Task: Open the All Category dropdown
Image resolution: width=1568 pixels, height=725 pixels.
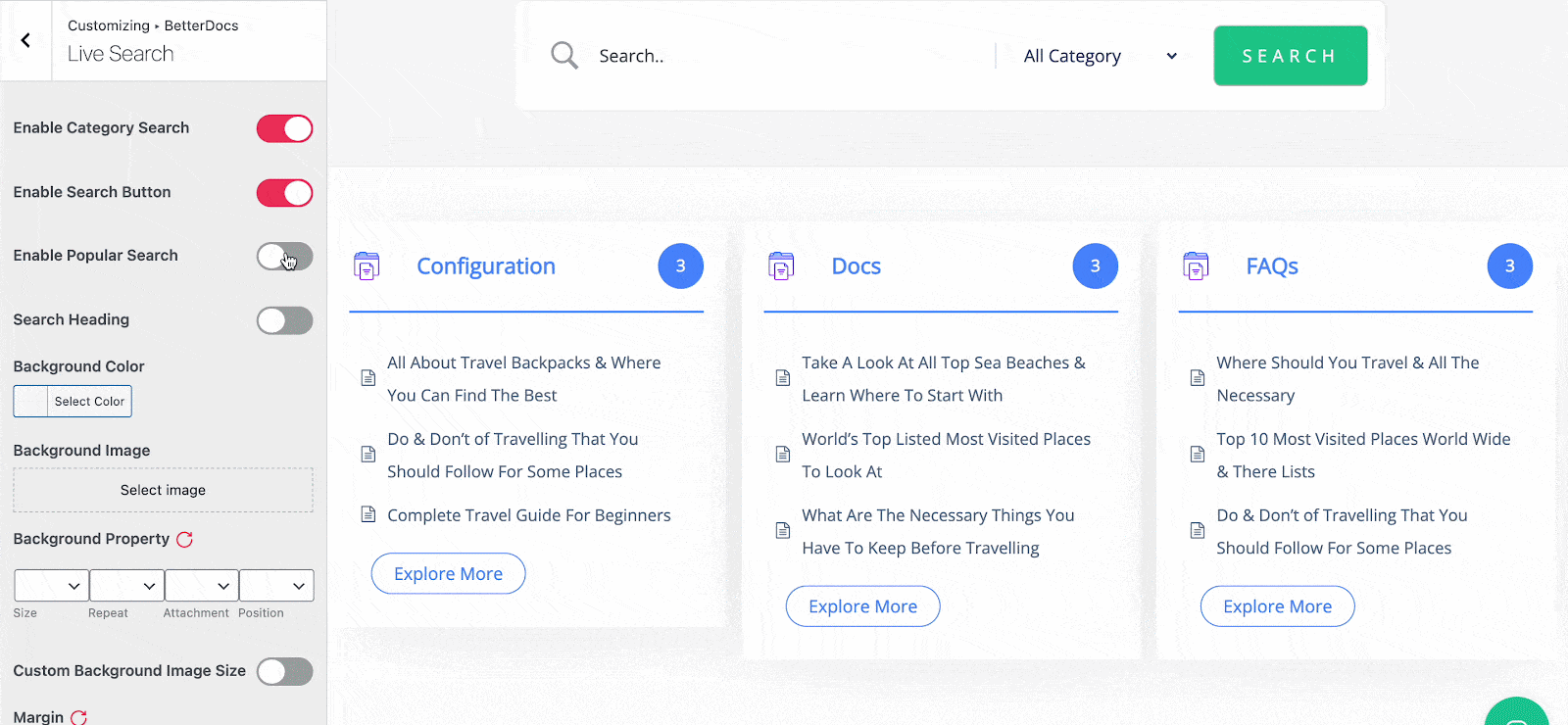Action: 1098,56
